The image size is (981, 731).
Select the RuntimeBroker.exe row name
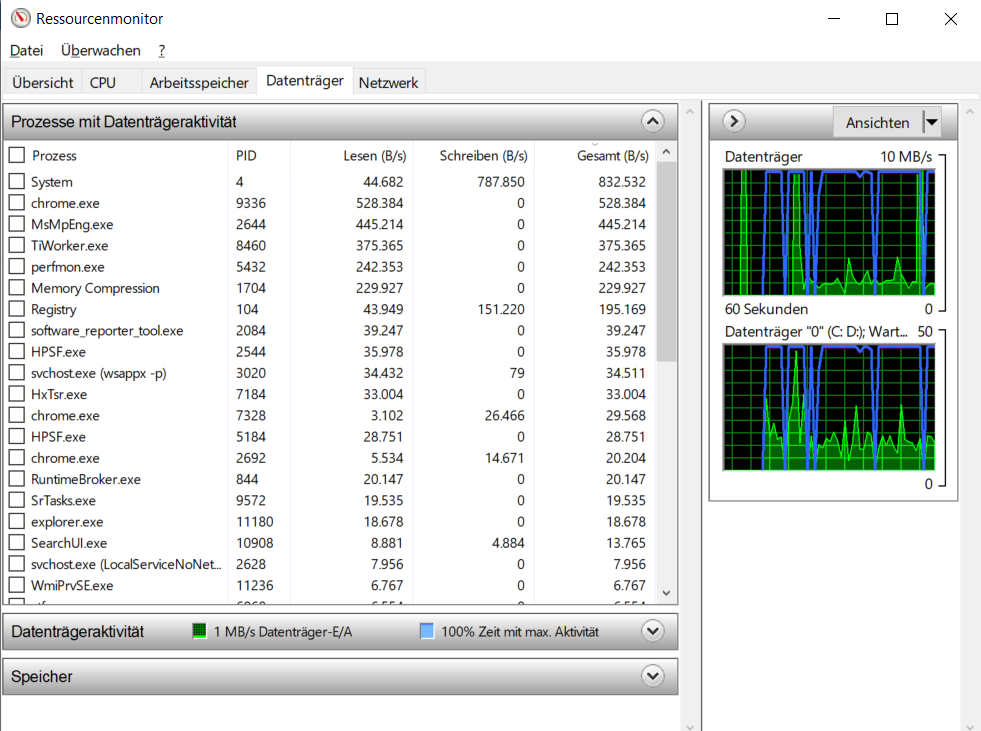pyautogui.click(x=86, y=479)
